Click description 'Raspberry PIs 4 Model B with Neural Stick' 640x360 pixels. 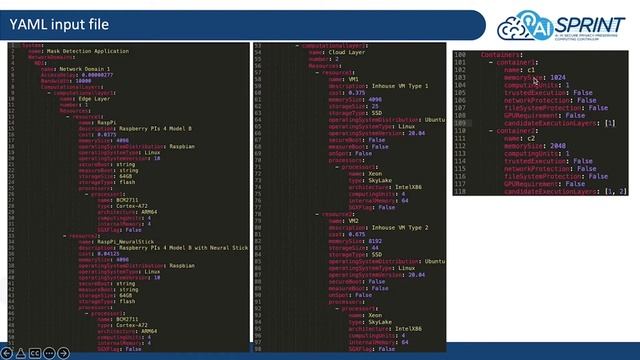[x=183, y=248]
